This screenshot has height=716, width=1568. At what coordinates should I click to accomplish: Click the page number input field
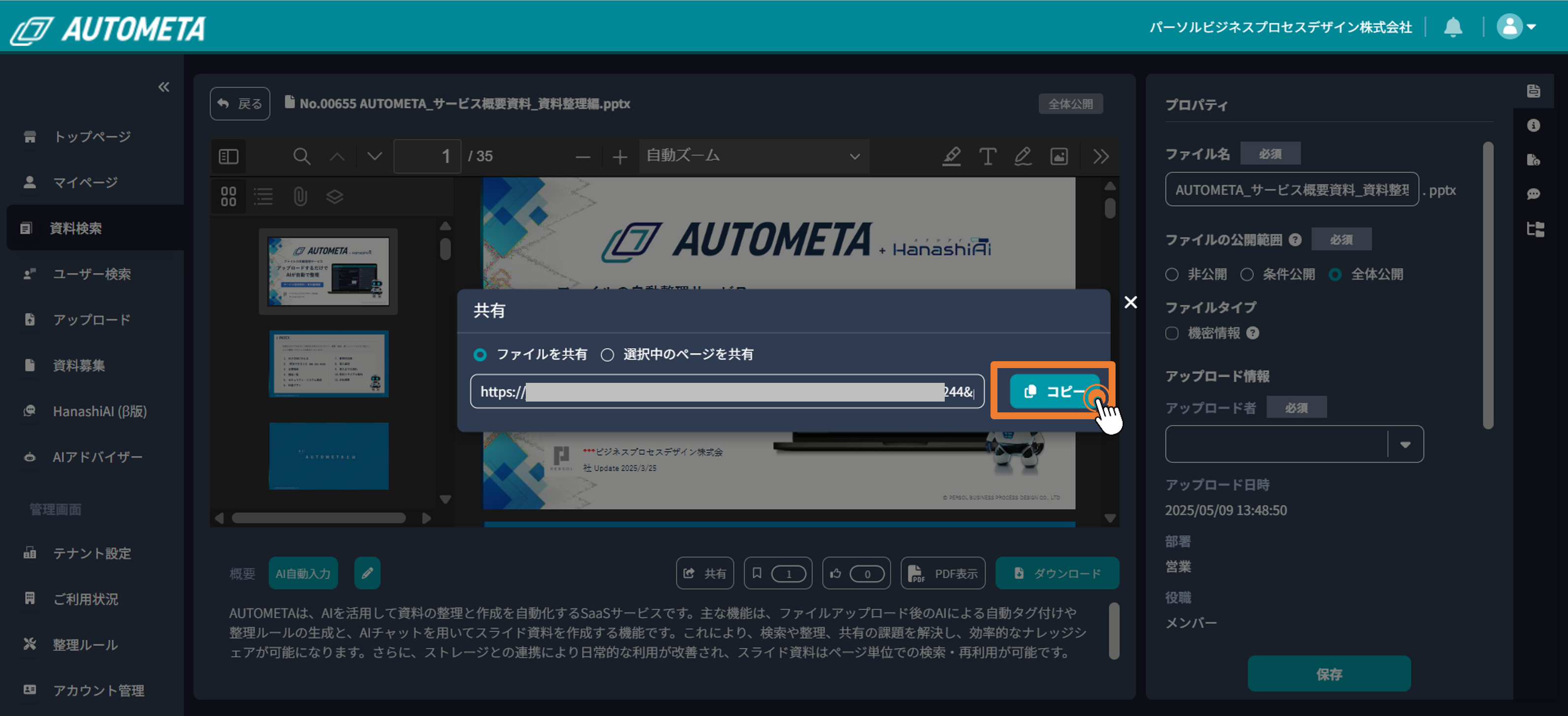click(427, 156)
